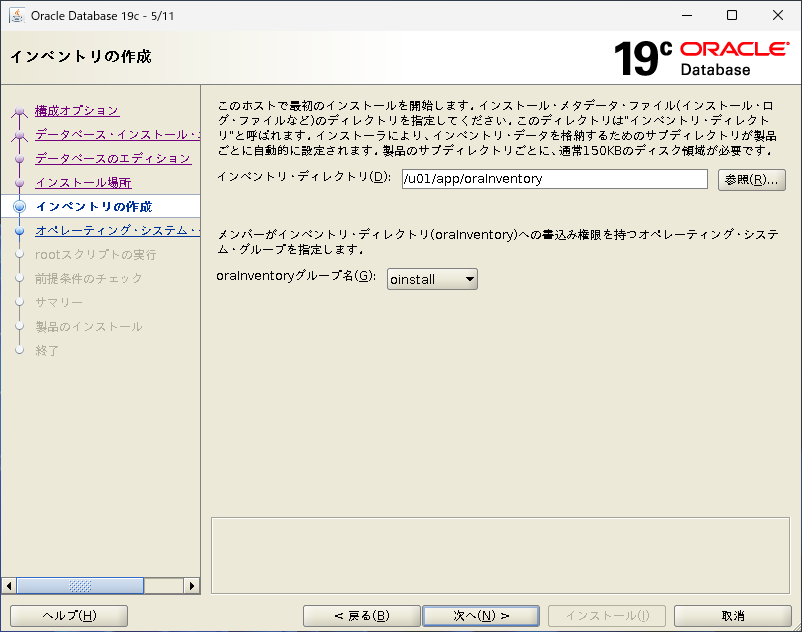
Task: Click the sidebar horizontal scrollbar thumb
Action: 80,585
